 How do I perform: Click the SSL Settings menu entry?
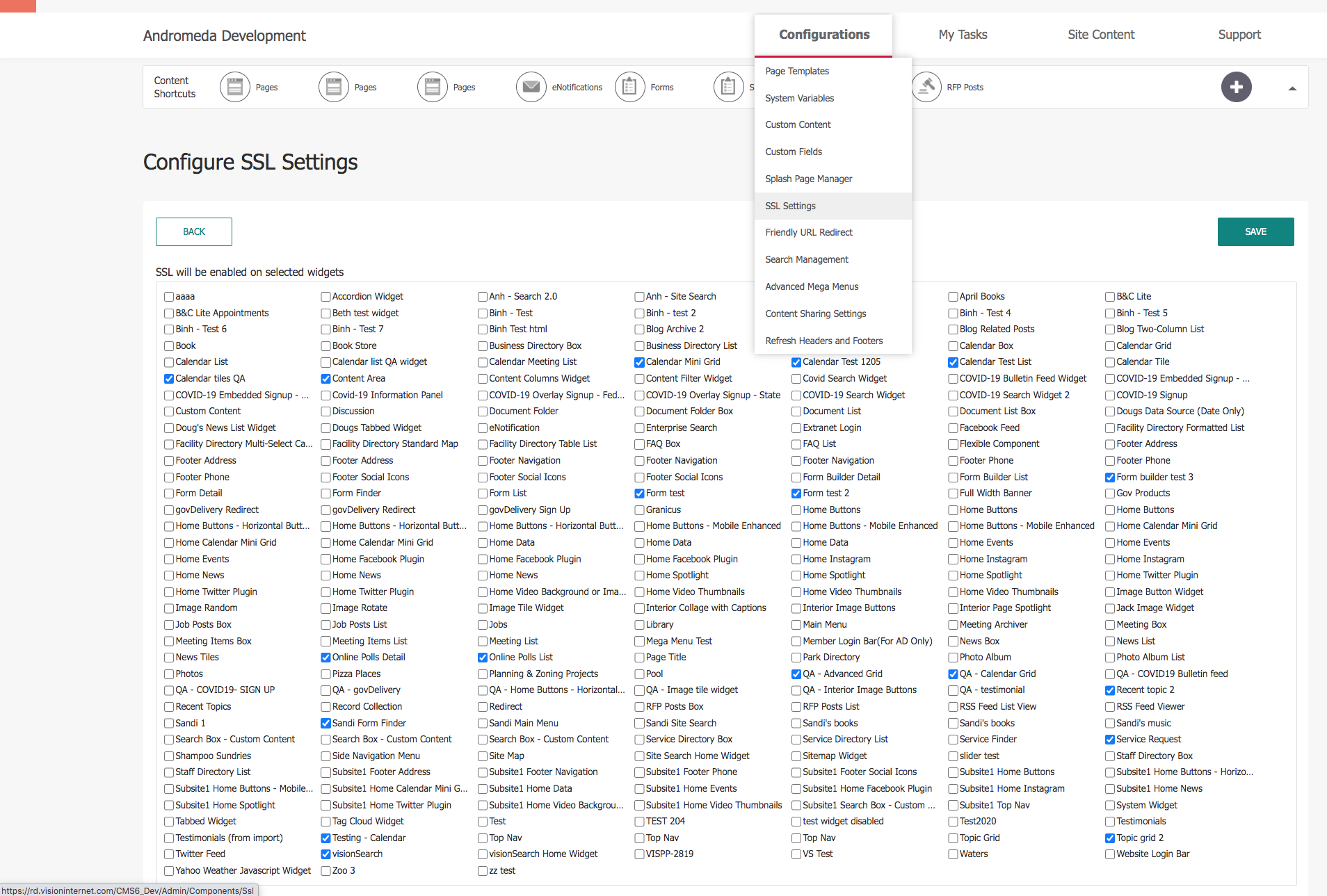point(833,206)
